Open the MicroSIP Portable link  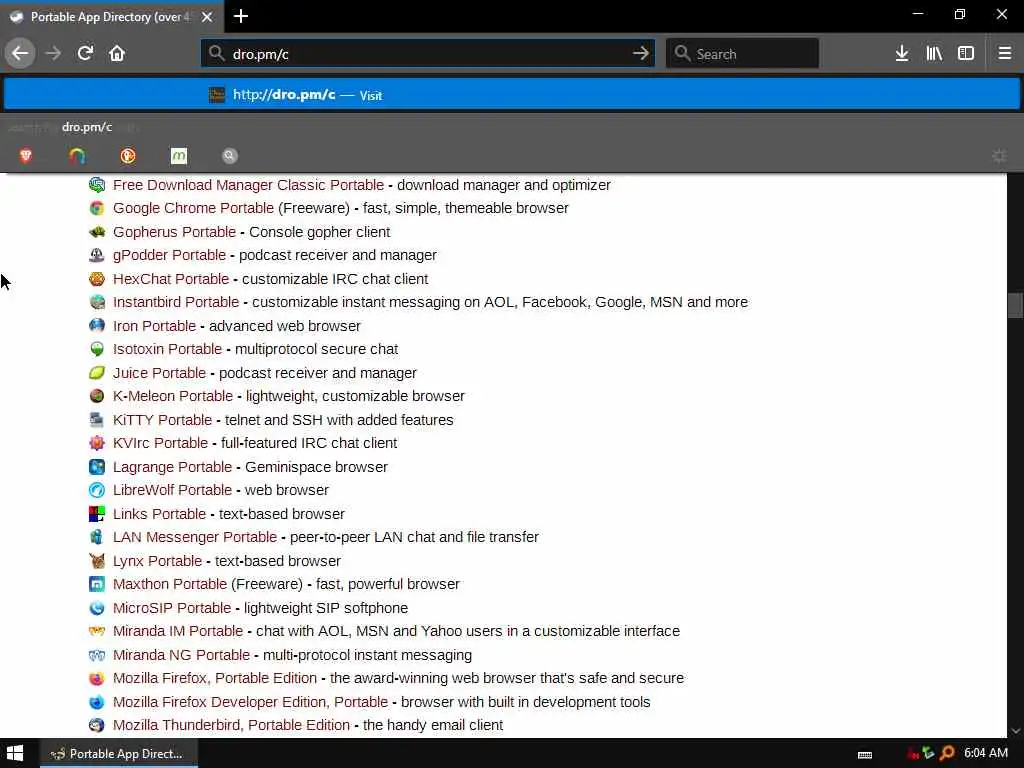[172, 608]
